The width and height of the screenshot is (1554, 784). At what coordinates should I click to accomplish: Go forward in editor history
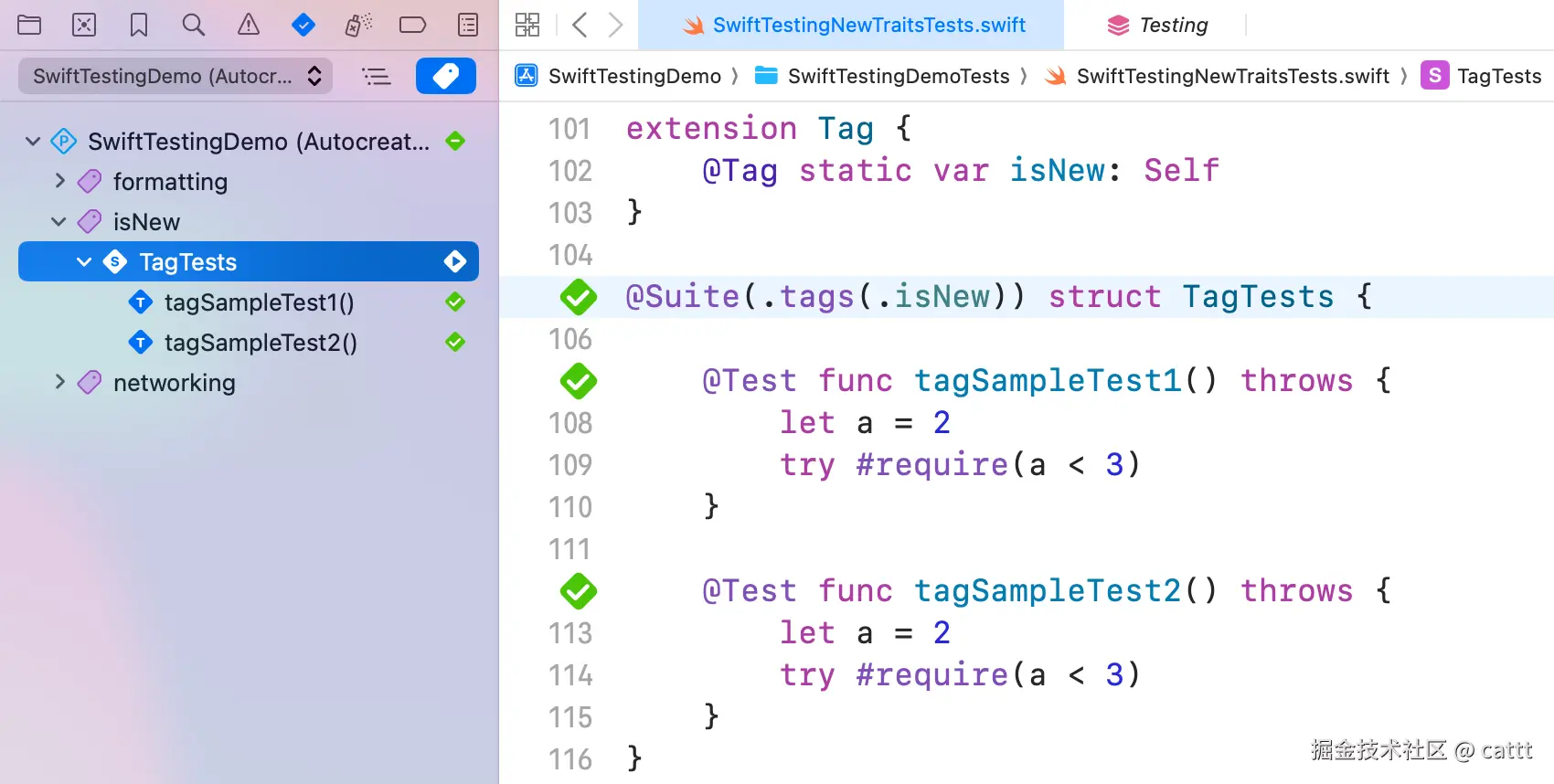[616, 25]
